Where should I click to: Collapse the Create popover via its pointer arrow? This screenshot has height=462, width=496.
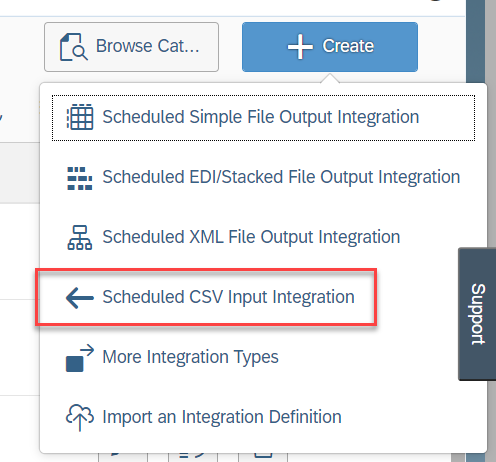tap(330, 79)
